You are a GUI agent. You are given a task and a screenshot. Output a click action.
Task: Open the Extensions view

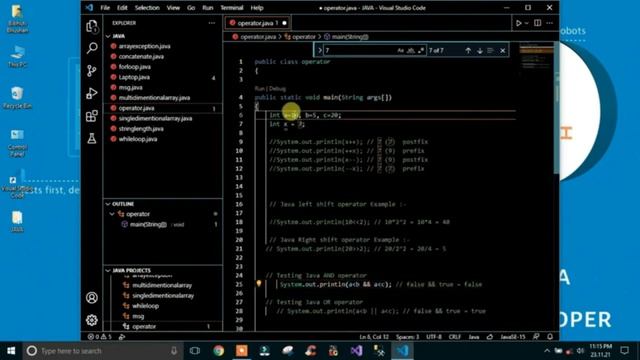92,116
